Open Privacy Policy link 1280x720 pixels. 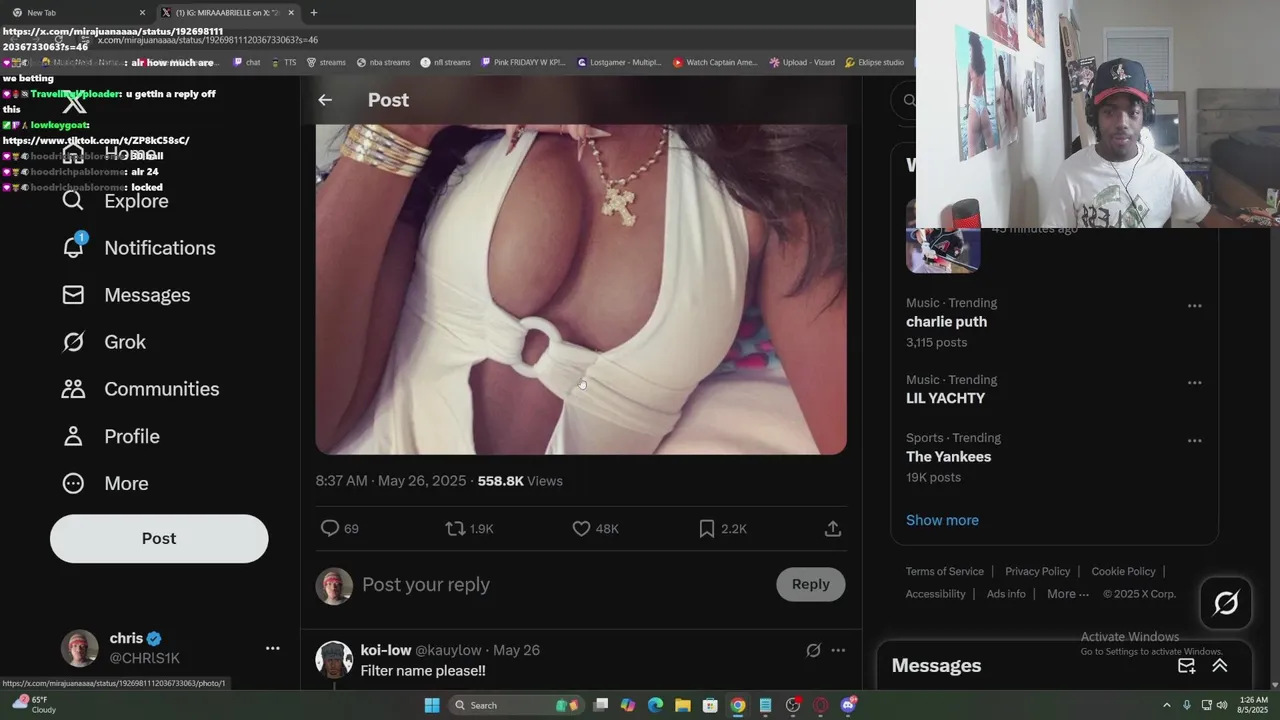[1037, 571]
